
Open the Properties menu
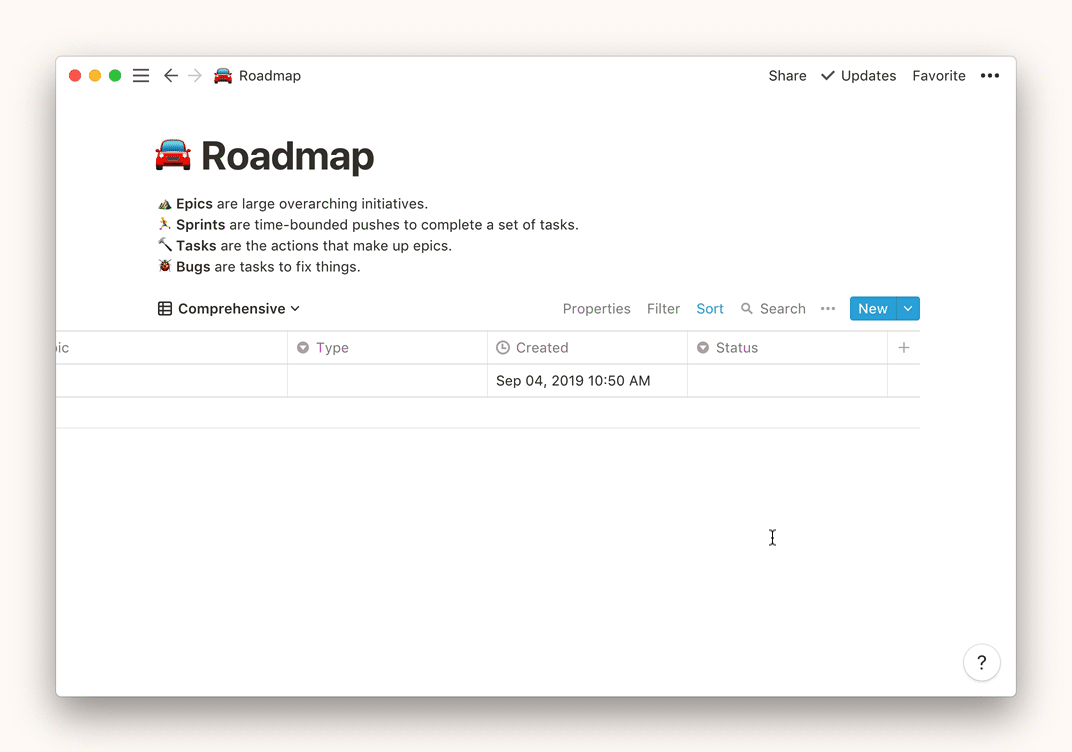596,309
